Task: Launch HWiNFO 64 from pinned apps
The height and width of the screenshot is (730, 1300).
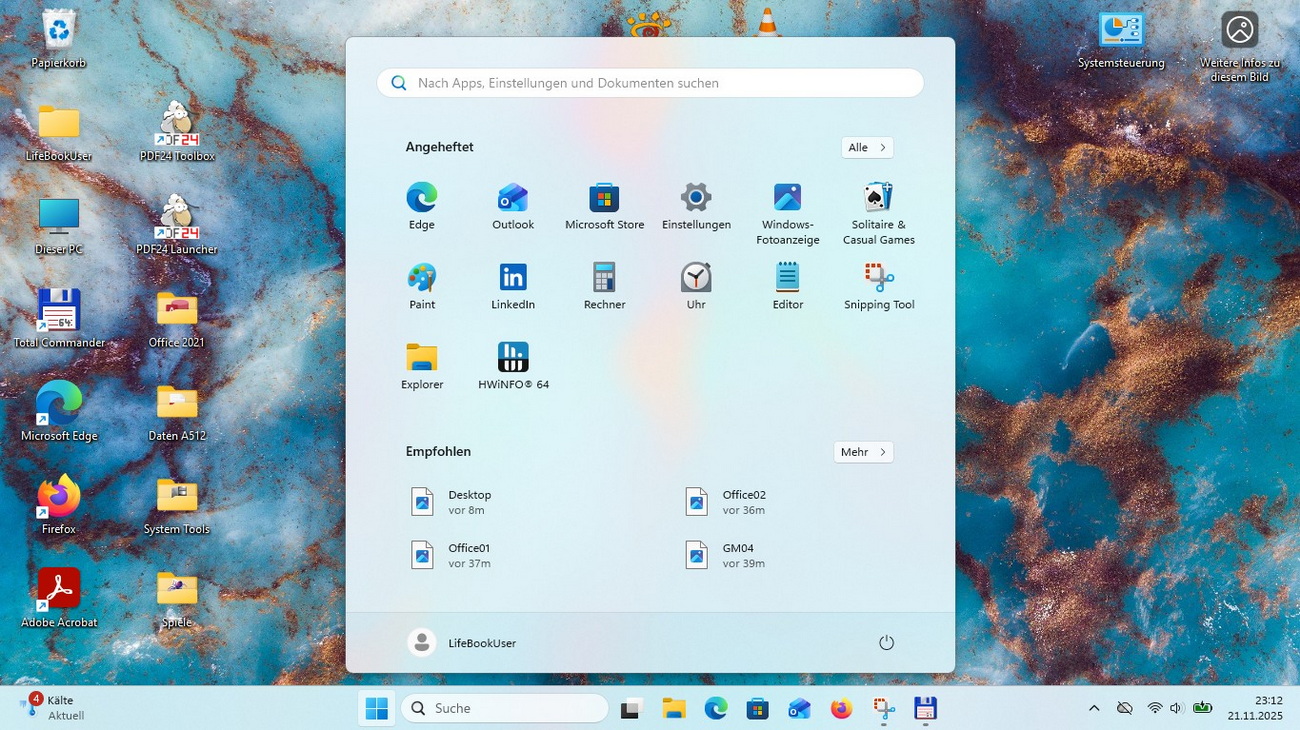Action: 513,360
